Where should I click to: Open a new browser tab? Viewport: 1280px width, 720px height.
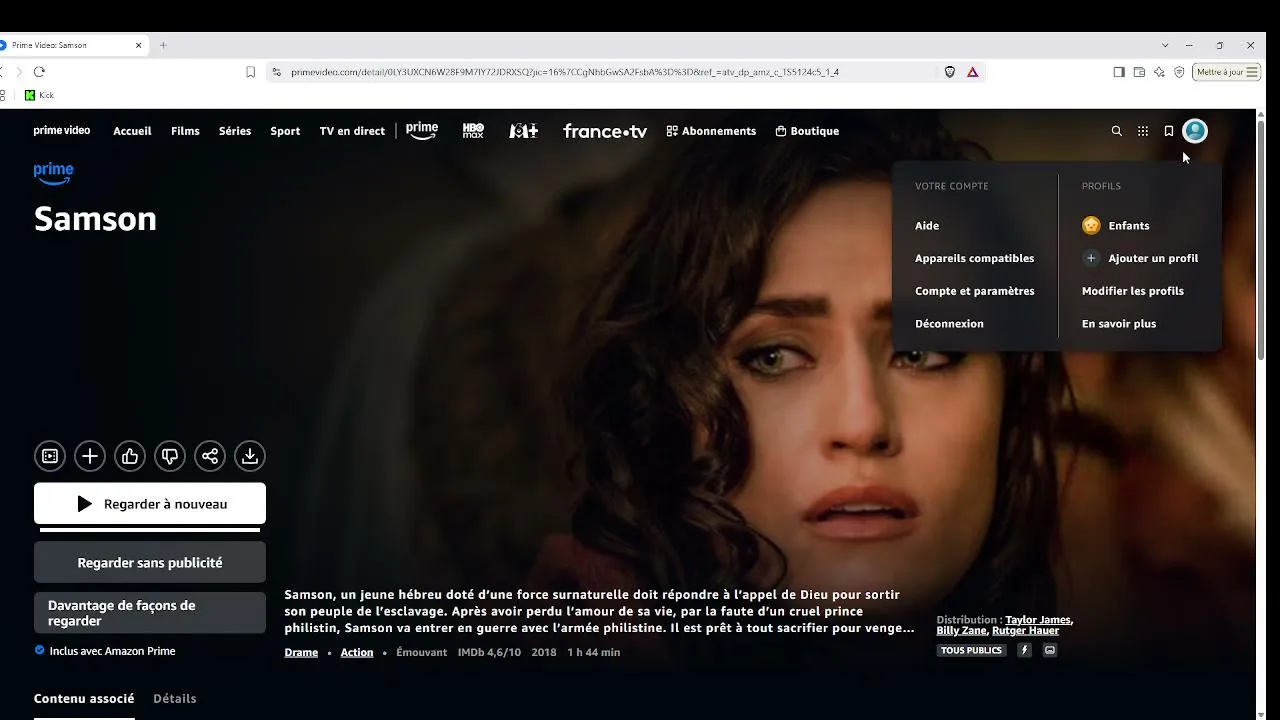(163, 45)
